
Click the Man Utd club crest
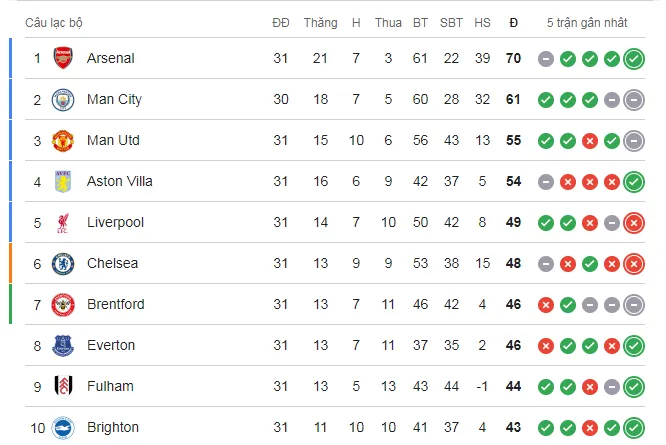(64, 140)
